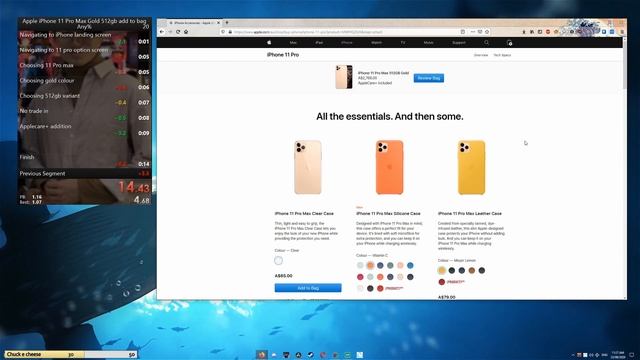Viewport: 640px width, 360px height.
Task: Add the Clear Case to bag
Action: 308,288
